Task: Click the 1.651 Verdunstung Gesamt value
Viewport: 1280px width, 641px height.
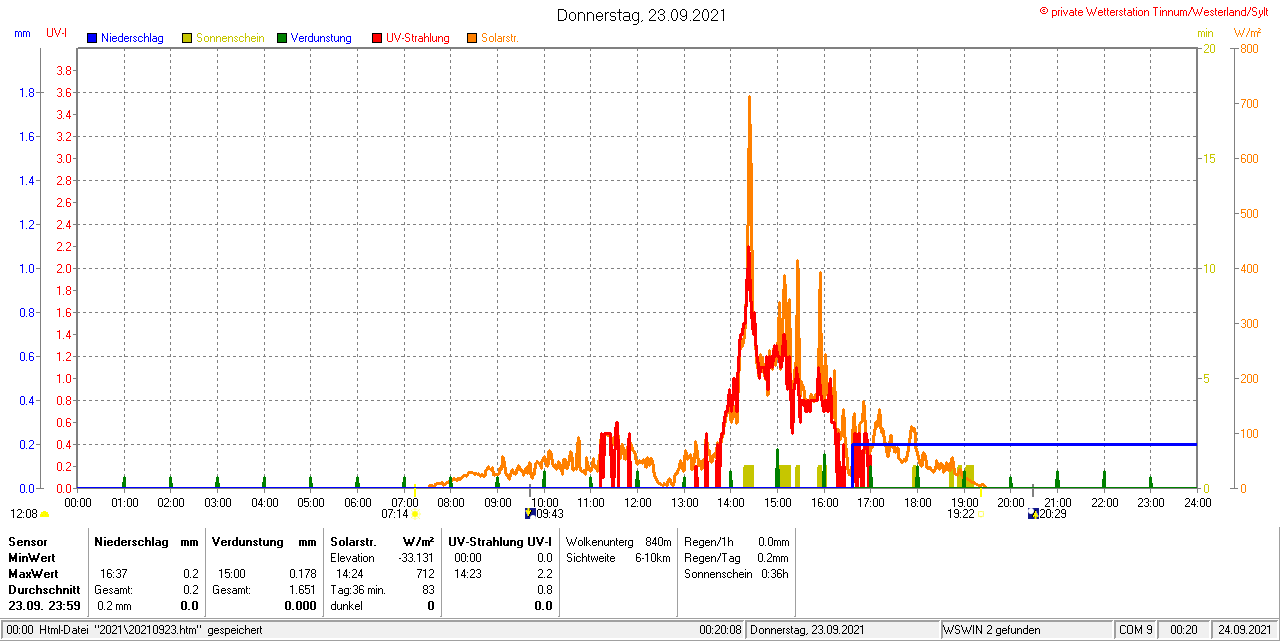Action: [302, 590]
